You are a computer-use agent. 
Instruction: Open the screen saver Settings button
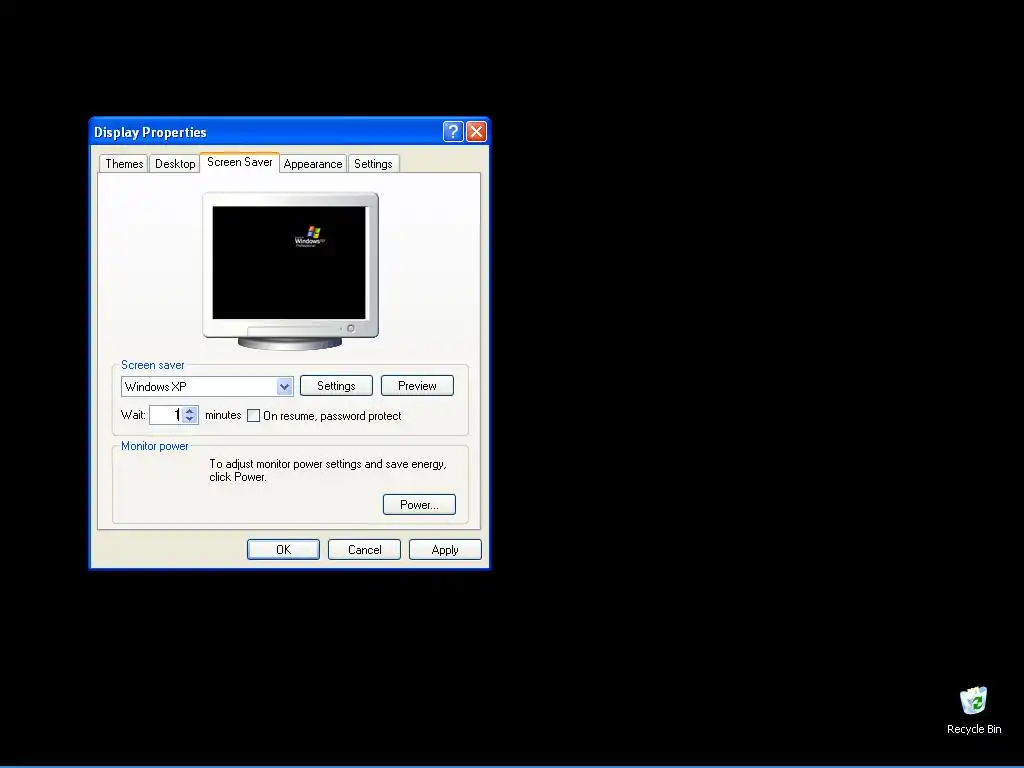pos(336,386)
